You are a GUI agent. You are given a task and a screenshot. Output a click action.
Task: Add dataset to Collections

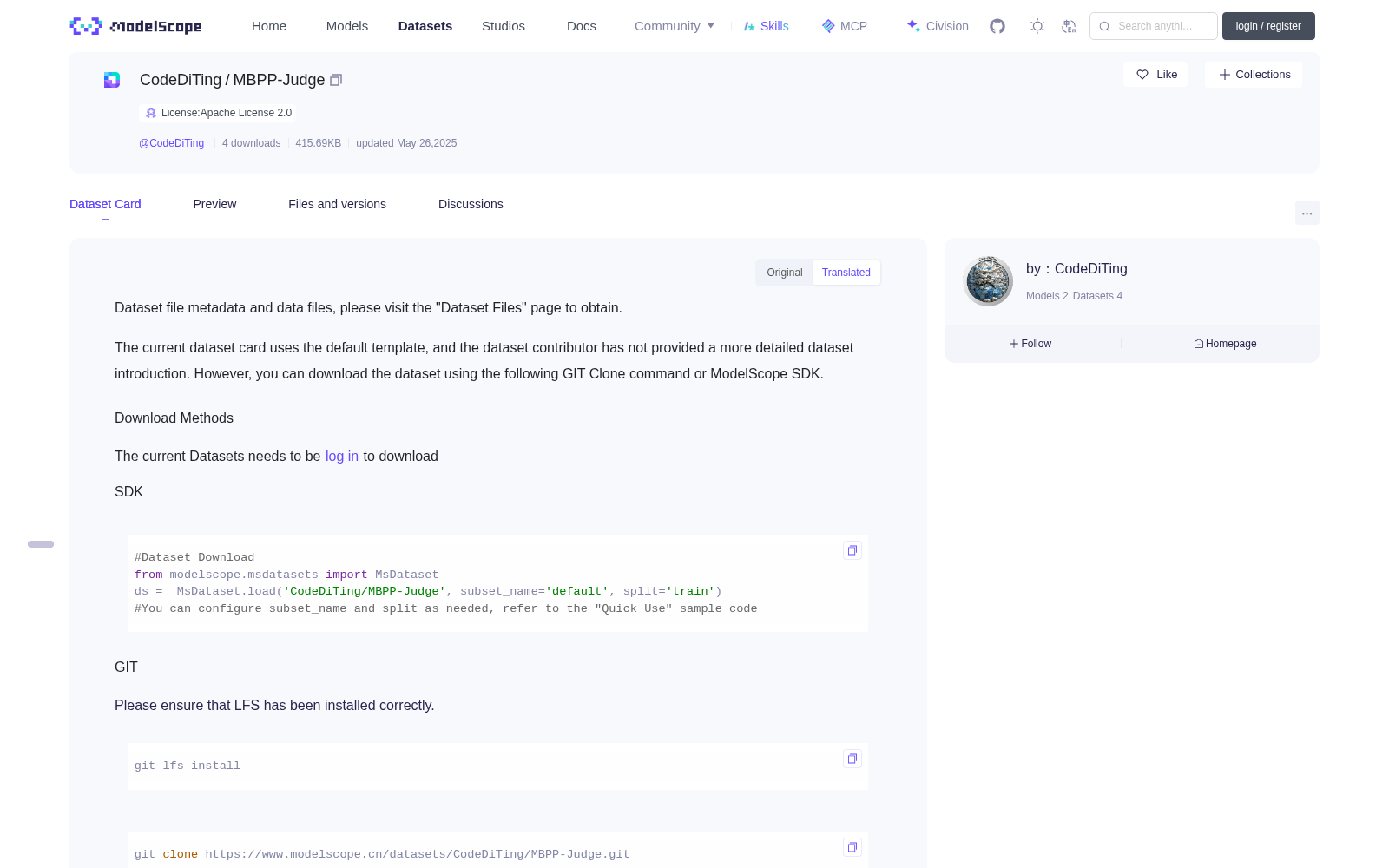tap(1254, 75)
